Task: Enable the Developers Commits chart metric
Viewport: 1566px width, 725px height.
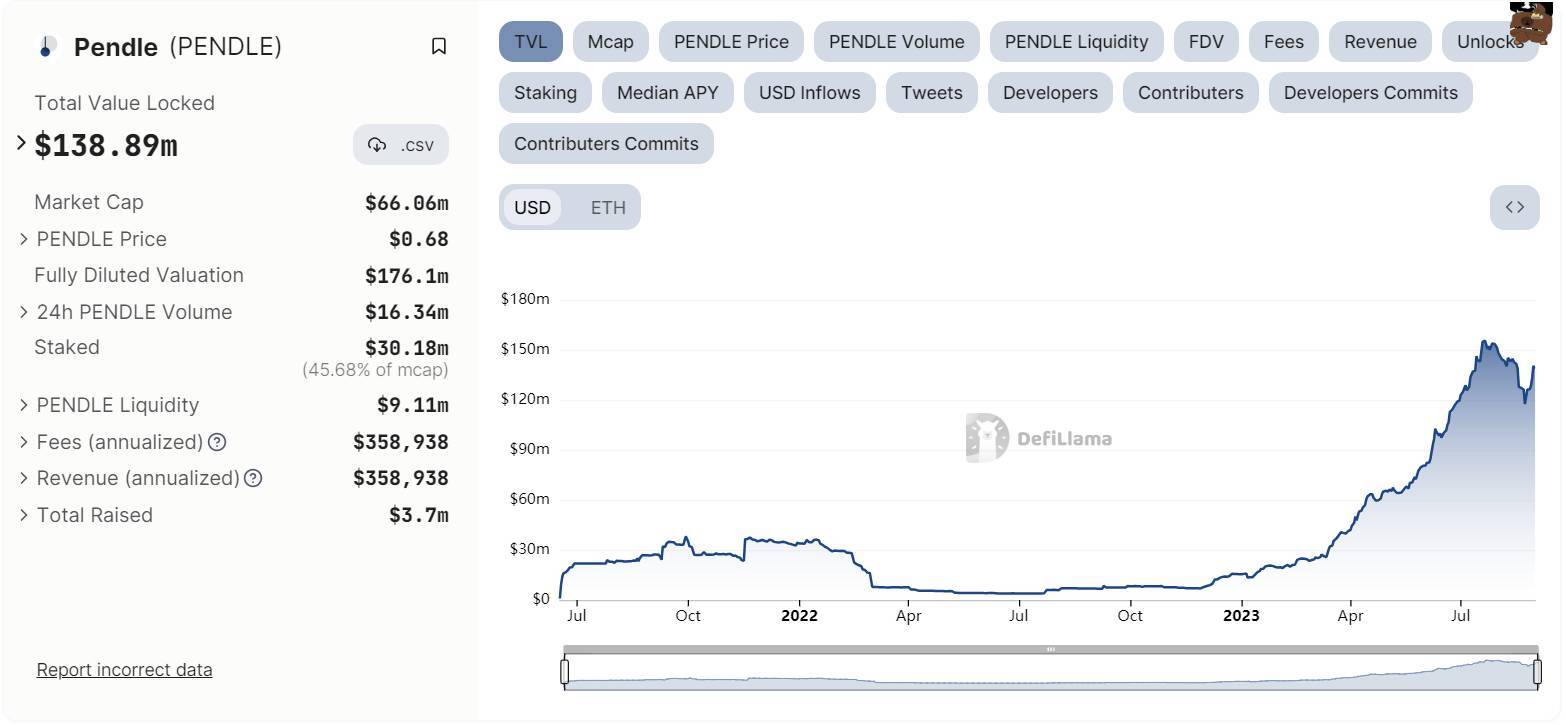Action: point(1371,93)
